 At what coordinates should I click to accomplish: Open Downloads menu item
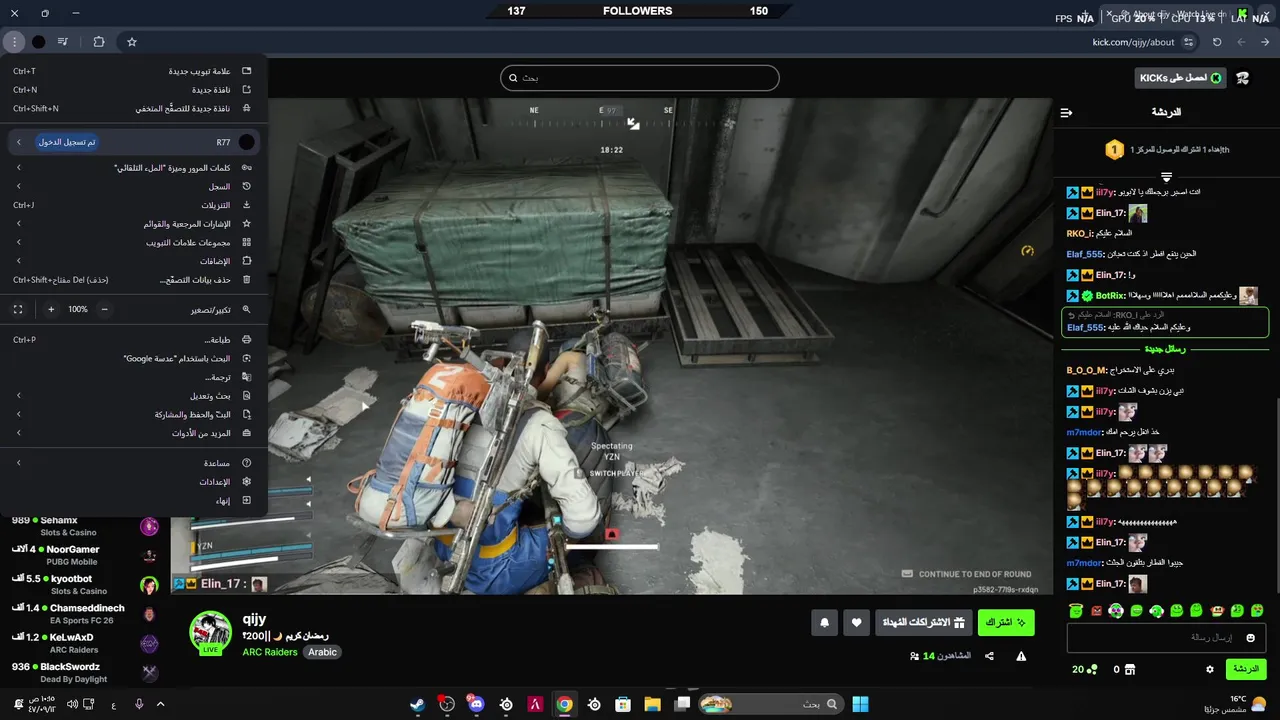pyautogui.click(x=134, y=205)
